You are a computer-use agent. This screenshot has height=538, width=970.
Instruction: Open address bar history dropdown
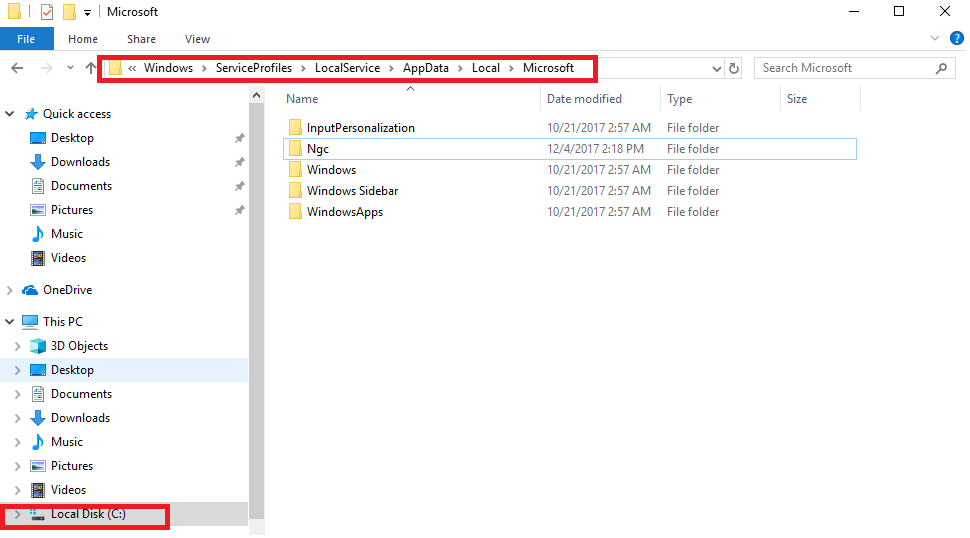716,69
